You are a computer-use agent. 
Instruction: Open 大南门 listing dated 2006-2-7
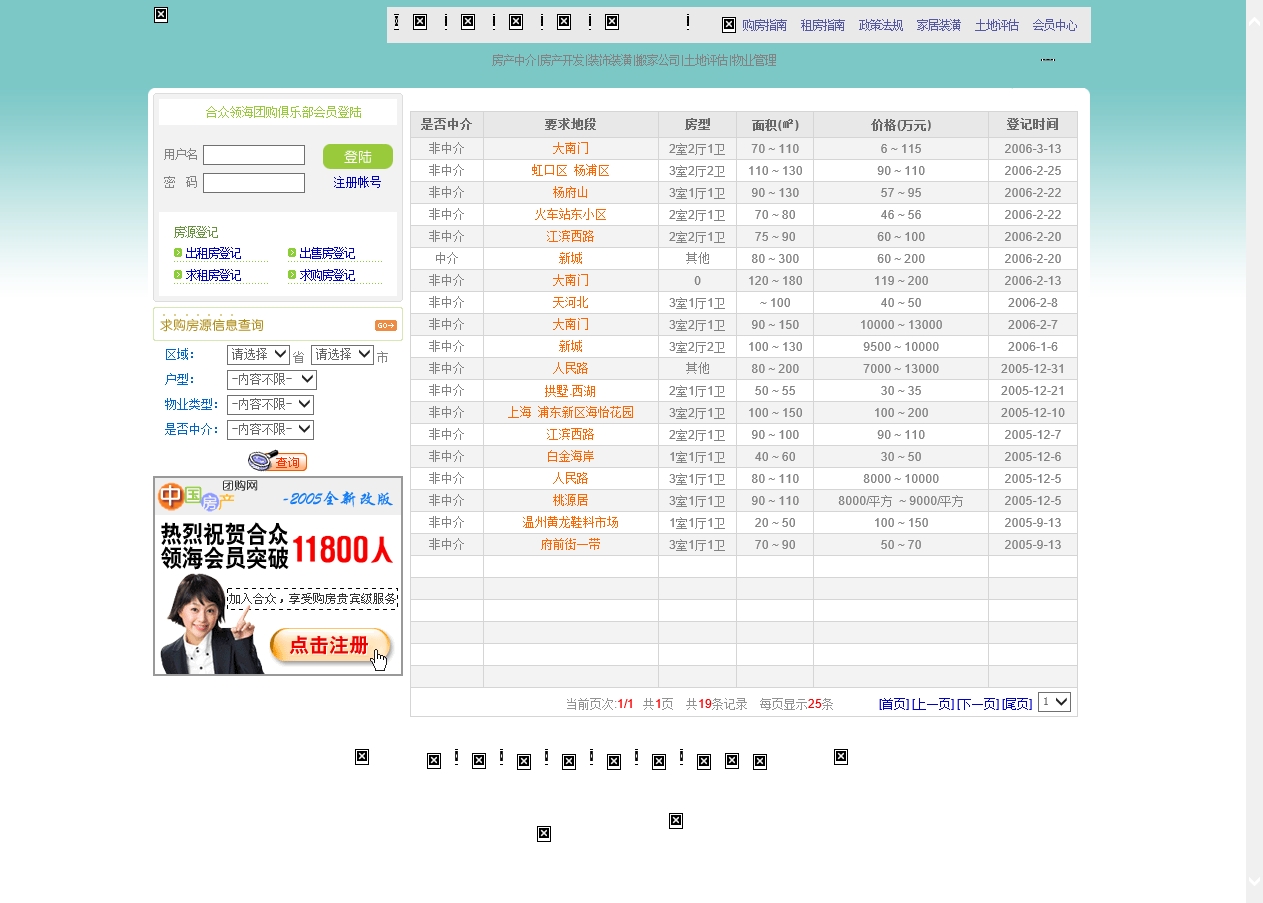pos(571,325)
